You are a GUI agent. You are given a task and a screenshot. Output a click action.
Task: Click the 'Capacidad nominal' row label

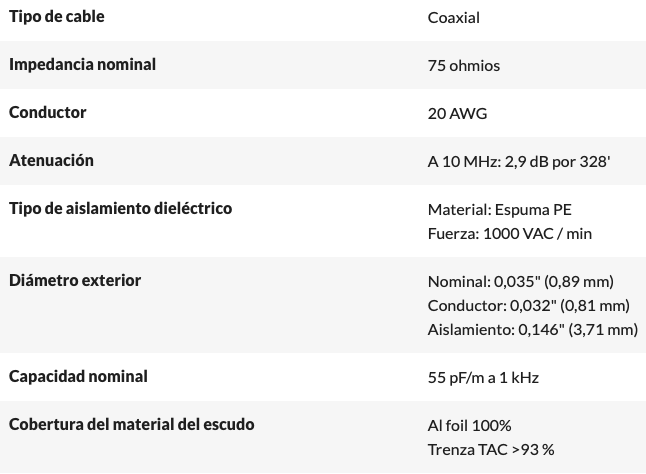(x=78, y=377)
